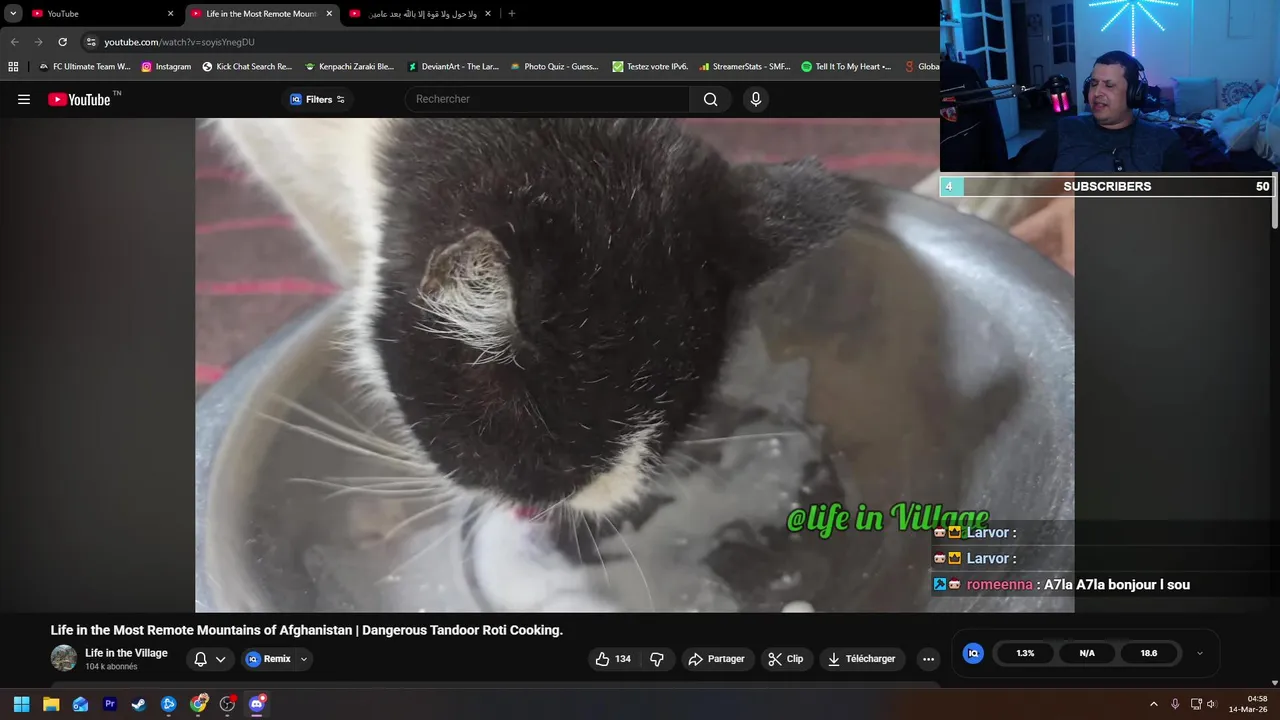Open Testez votre IPv6 bookmark

pyautogui.click(x=650, y=67)
